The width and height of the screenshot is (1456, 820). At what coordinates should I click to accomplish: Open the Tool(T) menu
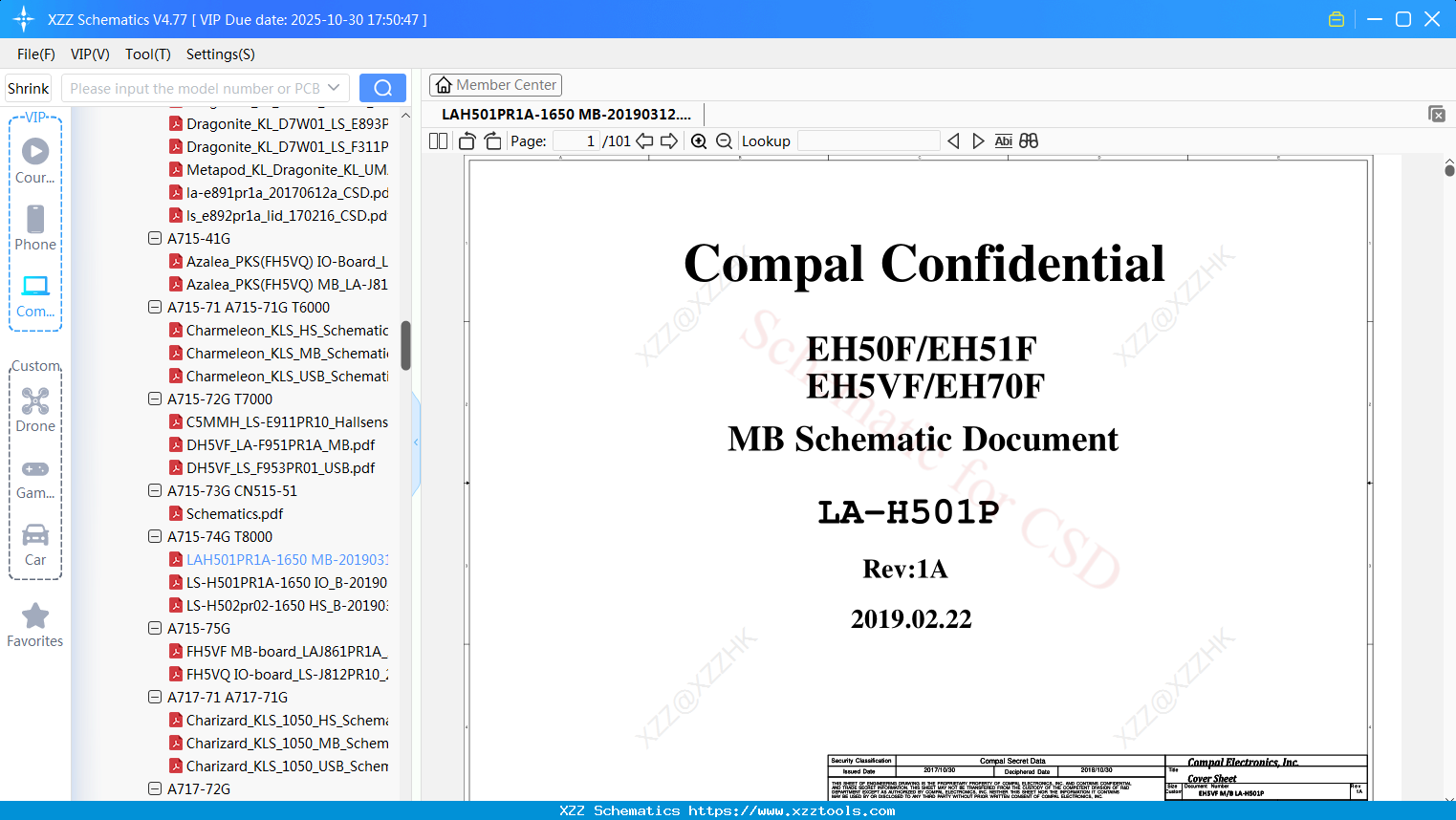click(148, 54)
